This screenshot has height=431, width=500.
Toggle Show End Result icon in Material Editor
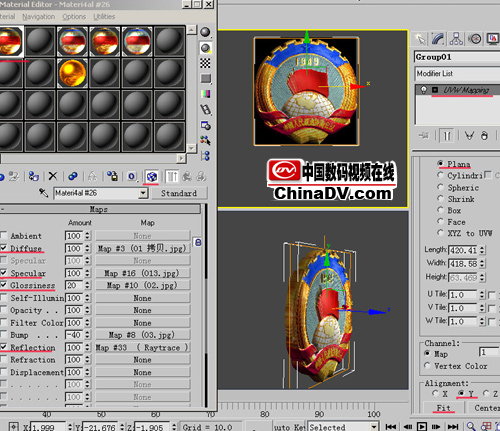pos(172,176)
